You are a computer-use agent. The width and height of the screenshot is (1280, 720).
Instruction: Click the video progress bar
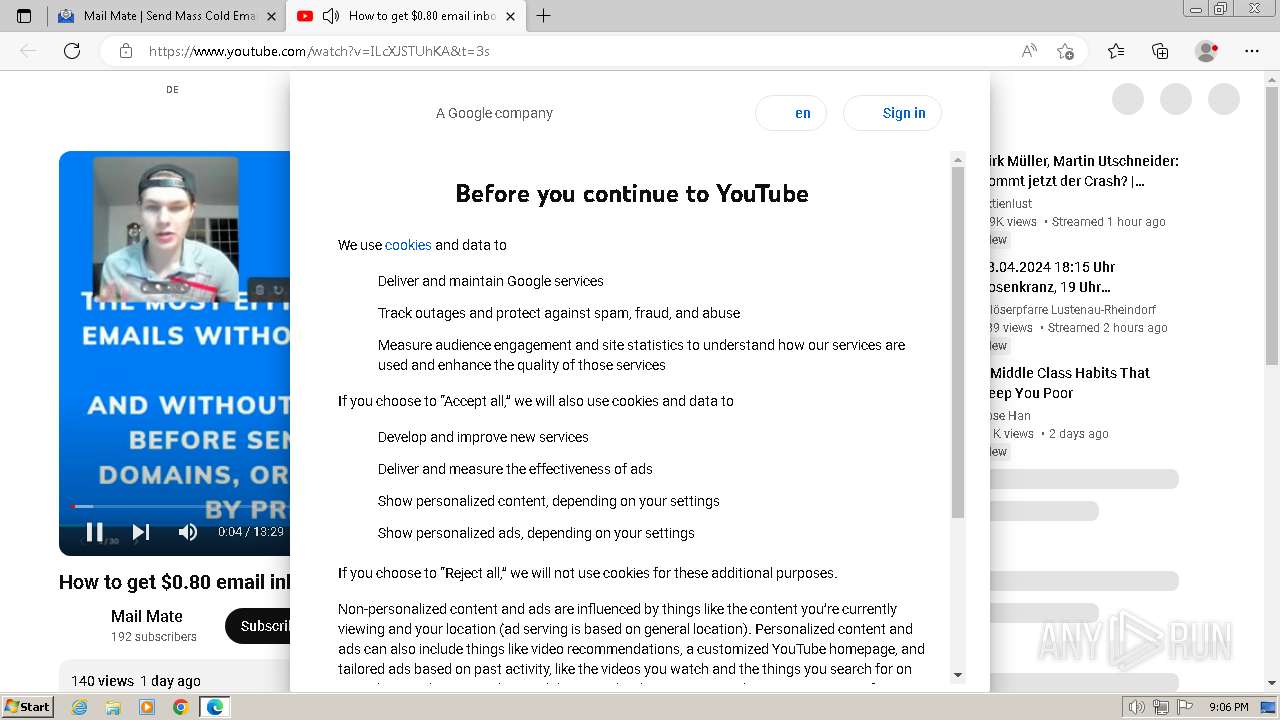point(180,507)
